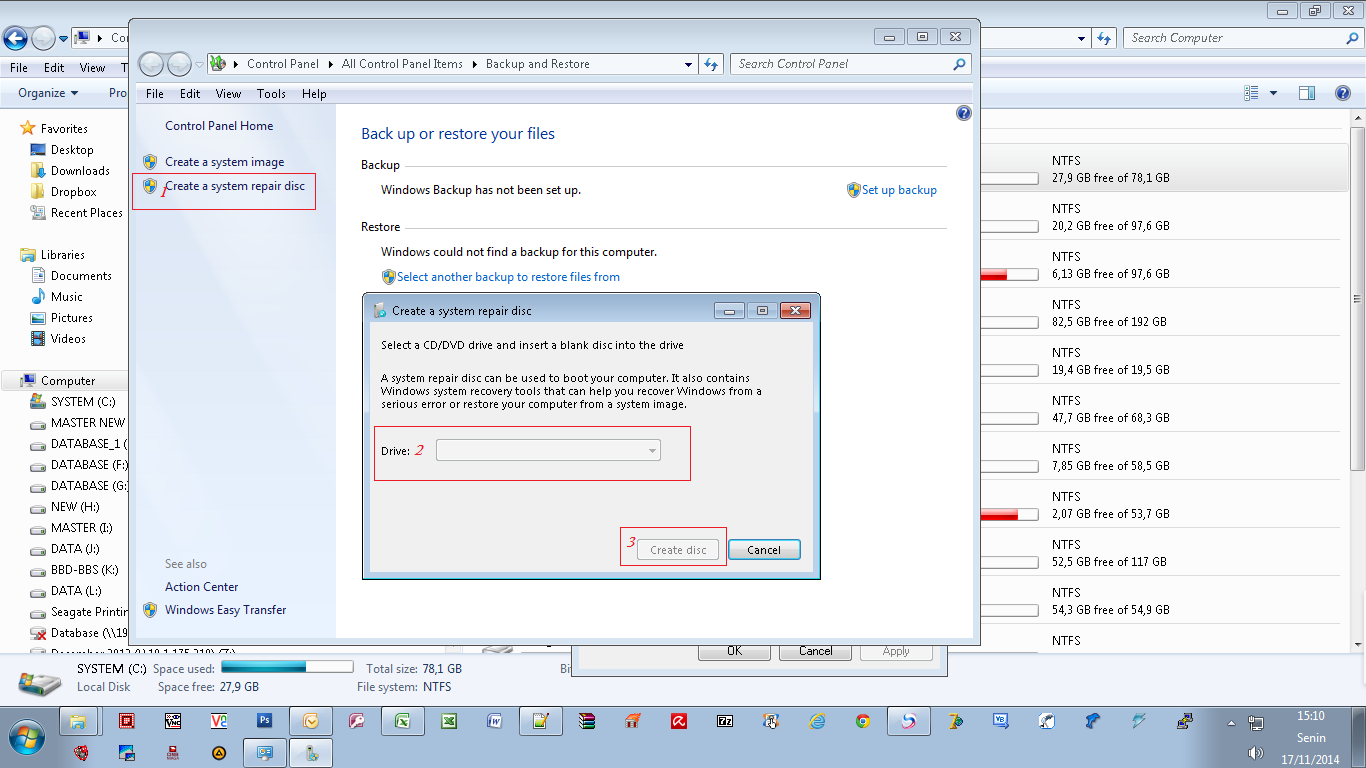The height and width of the screenshot is (768, 1366).
Task: Click the network icon in system tray
Action: coord(1256,722)
